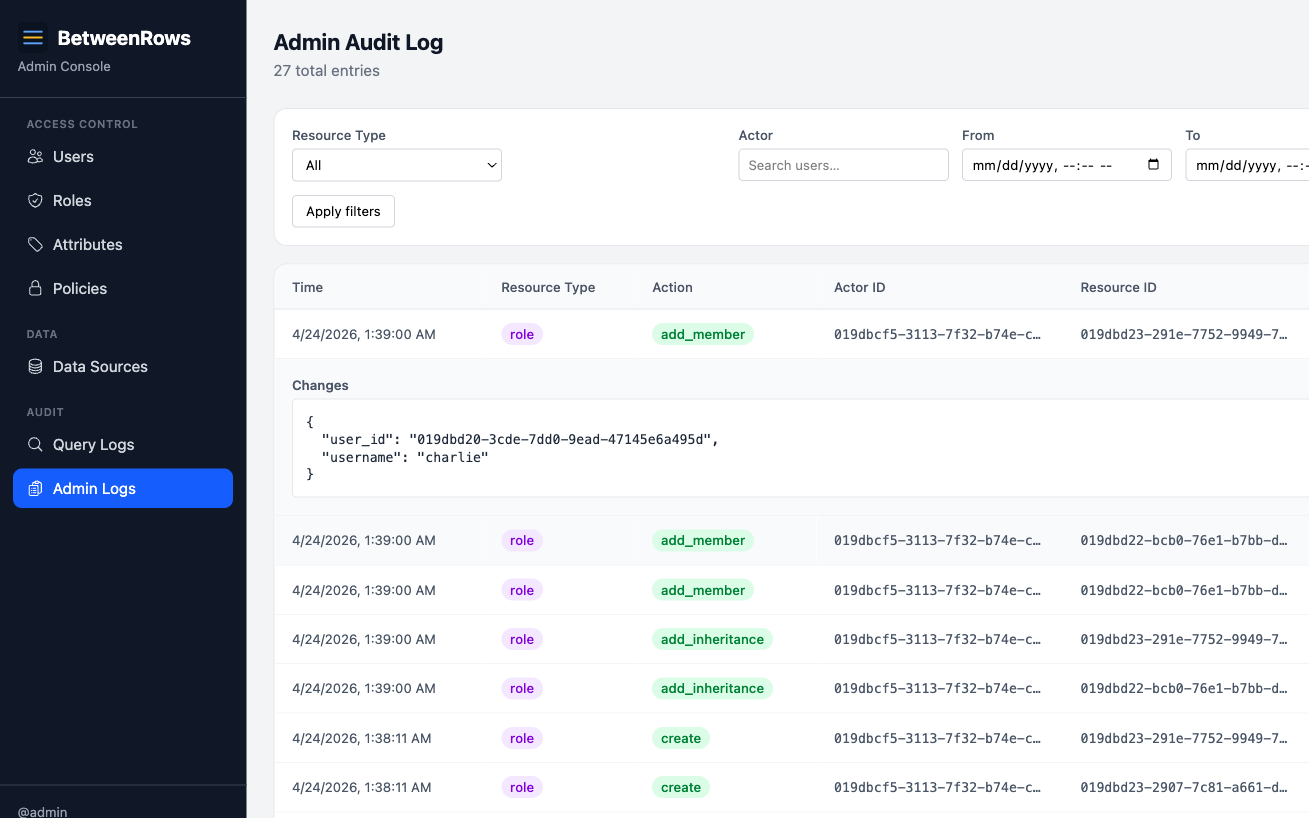Navigate to Policies

123,289
